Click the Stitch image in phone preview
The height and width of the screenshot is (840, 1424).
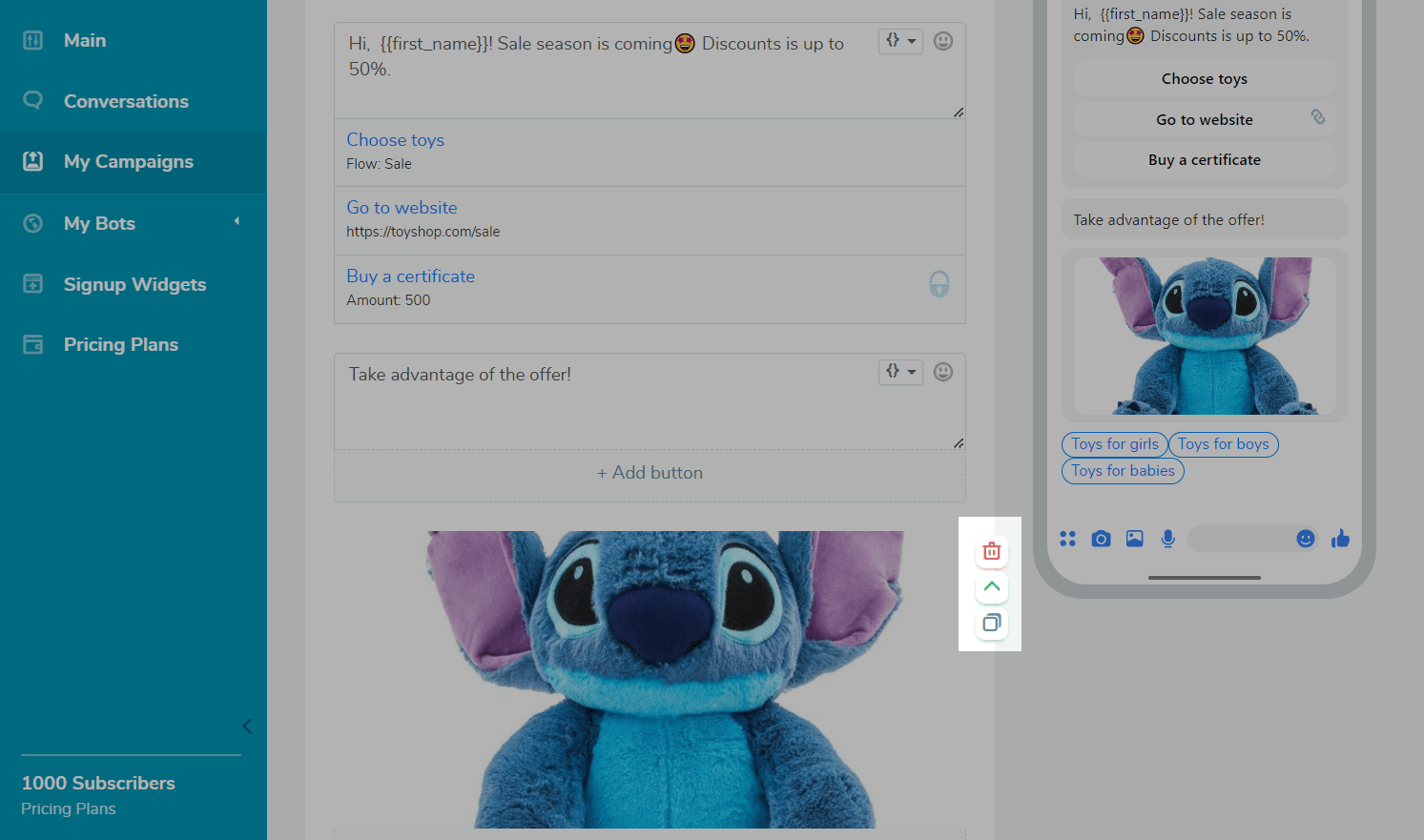(x=1205, y=336)
